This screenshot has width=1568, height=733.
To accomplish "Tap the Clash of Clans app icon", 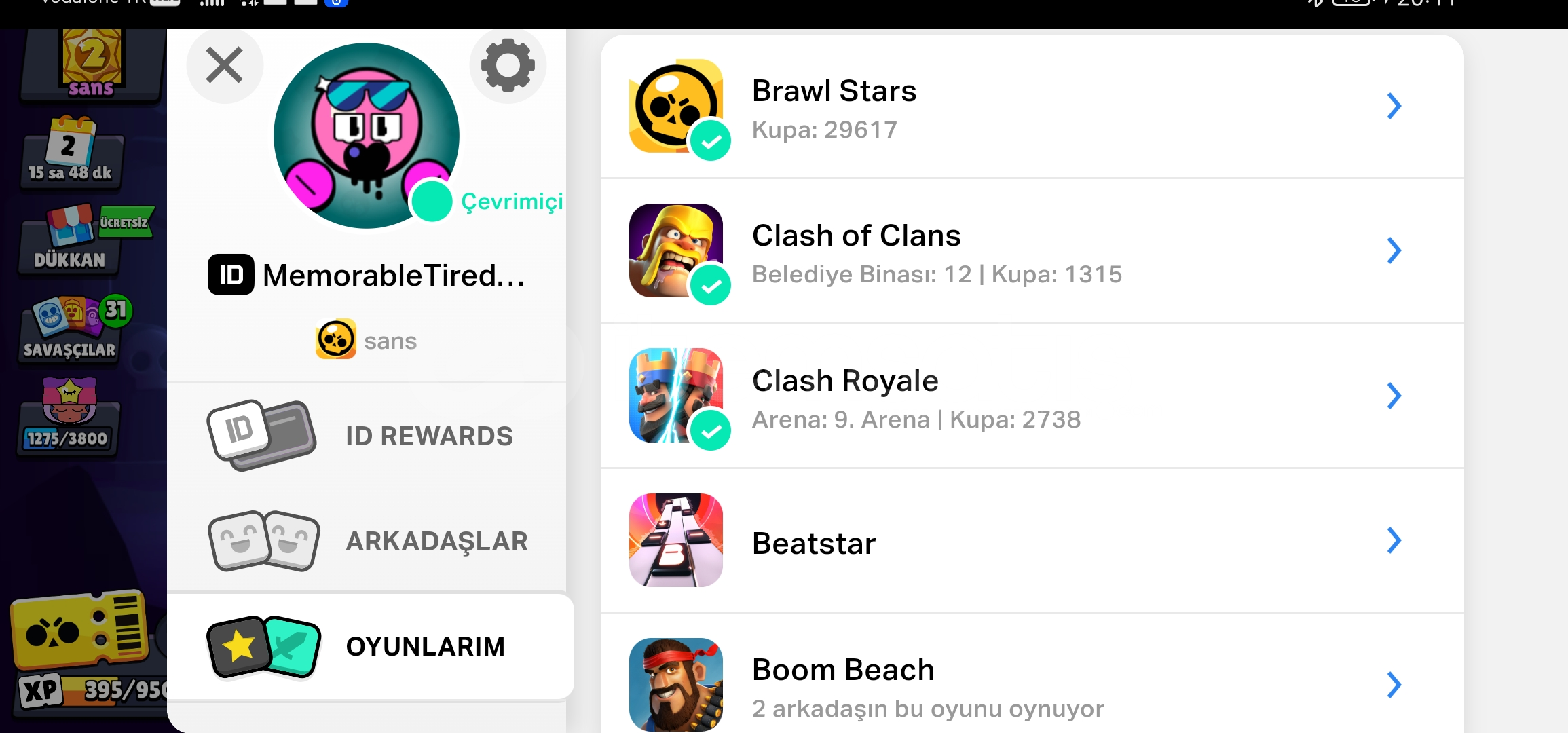I will click(x=676, y=250).
